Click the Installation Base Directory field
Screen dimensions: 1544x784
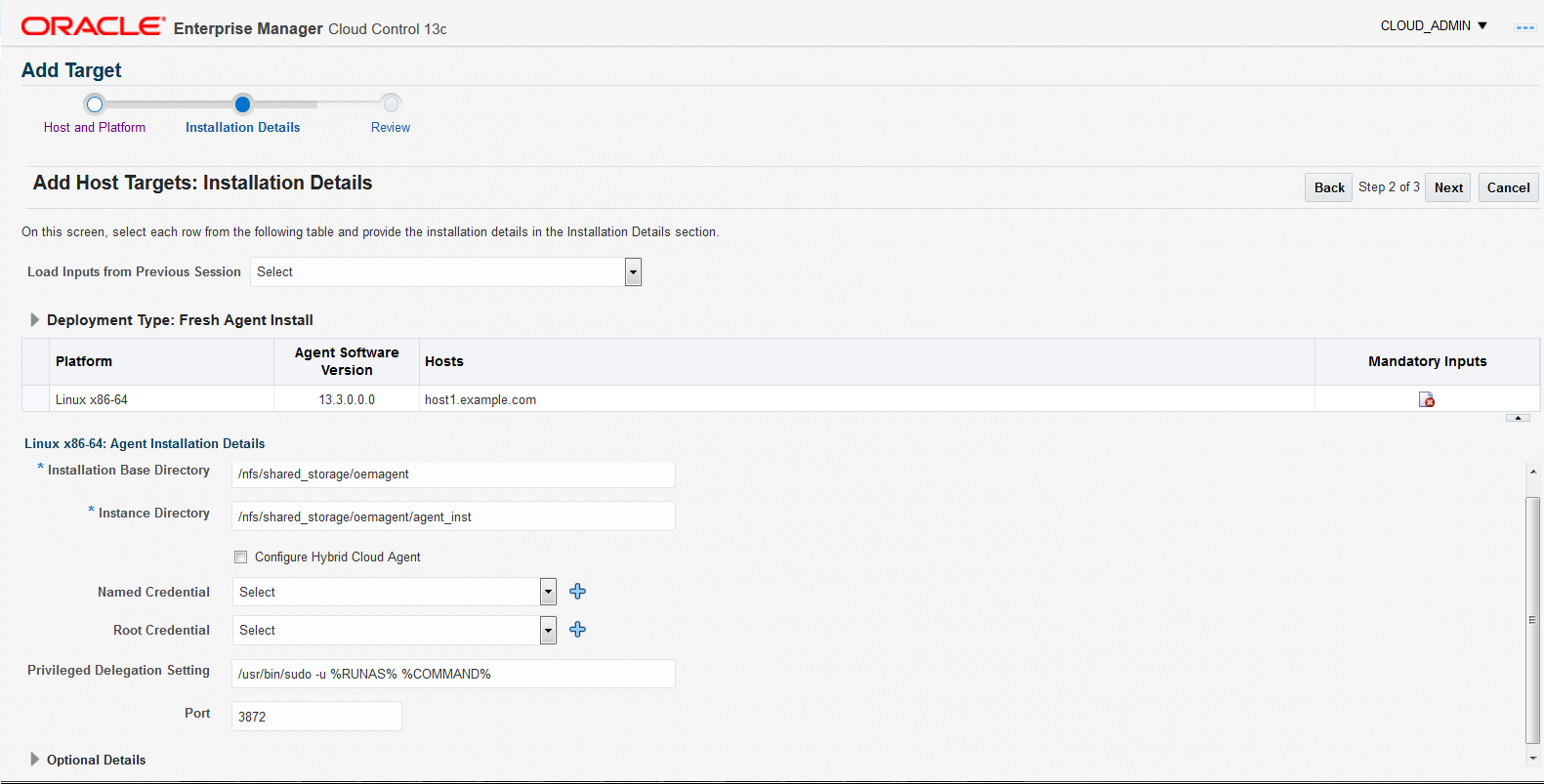pos(453,475)
